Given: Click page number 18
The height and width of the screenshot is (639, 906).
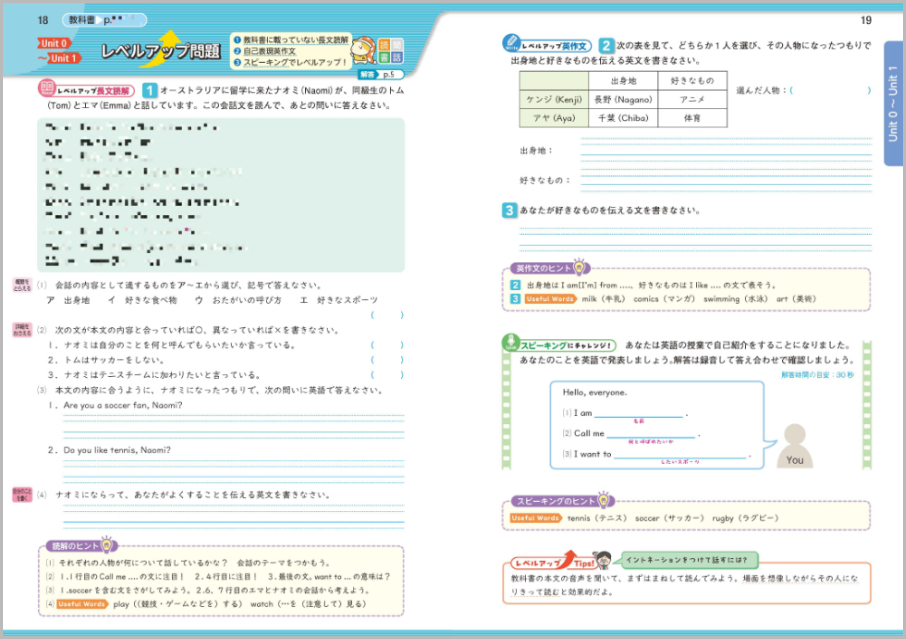Looking at the screenshot, I should point(43,20).
